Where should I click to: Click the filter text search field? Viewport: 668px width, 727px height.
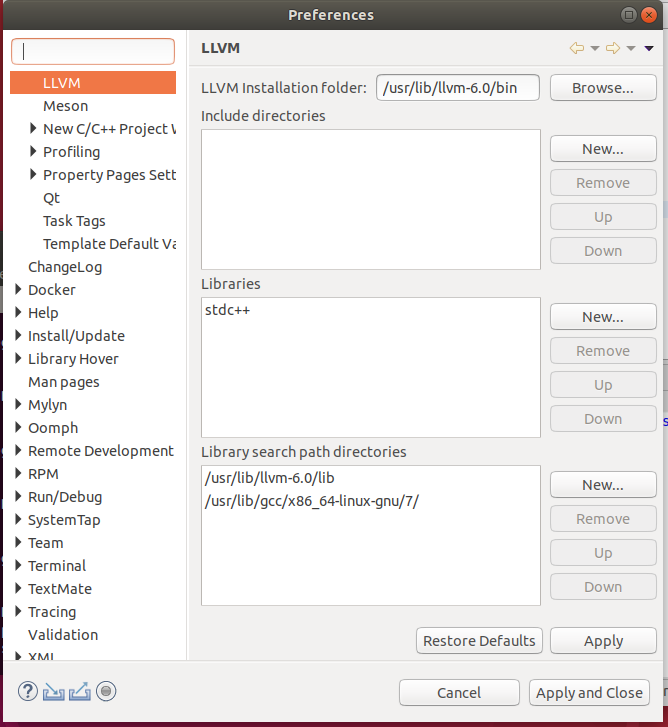[x=93, y=51]
